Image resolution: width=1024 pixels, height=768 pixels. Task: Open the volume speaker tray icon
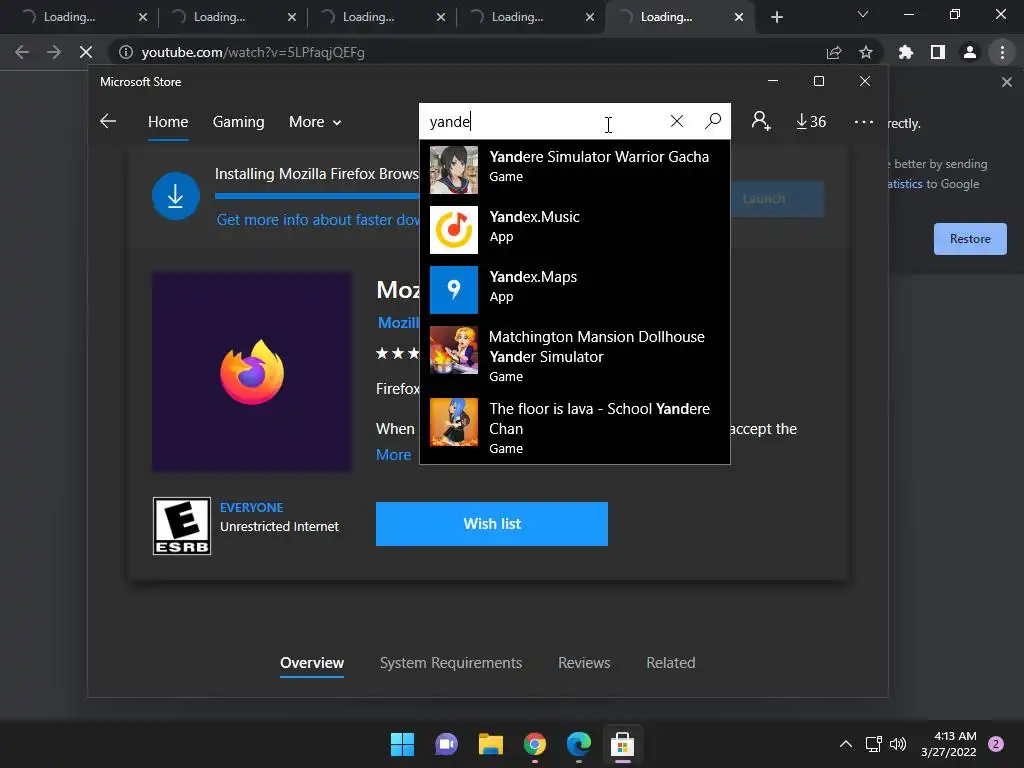tap(898, 744)
